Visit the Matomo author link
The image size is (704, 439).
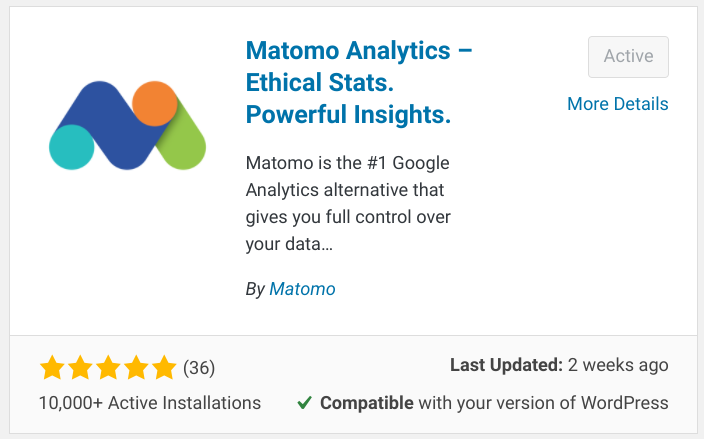302,289
